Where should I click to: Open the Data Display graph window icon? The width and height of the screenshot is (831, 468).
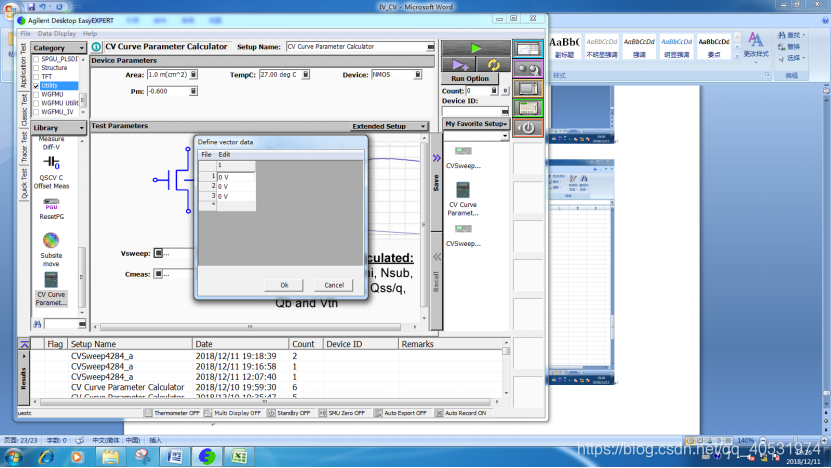[528, 49]
